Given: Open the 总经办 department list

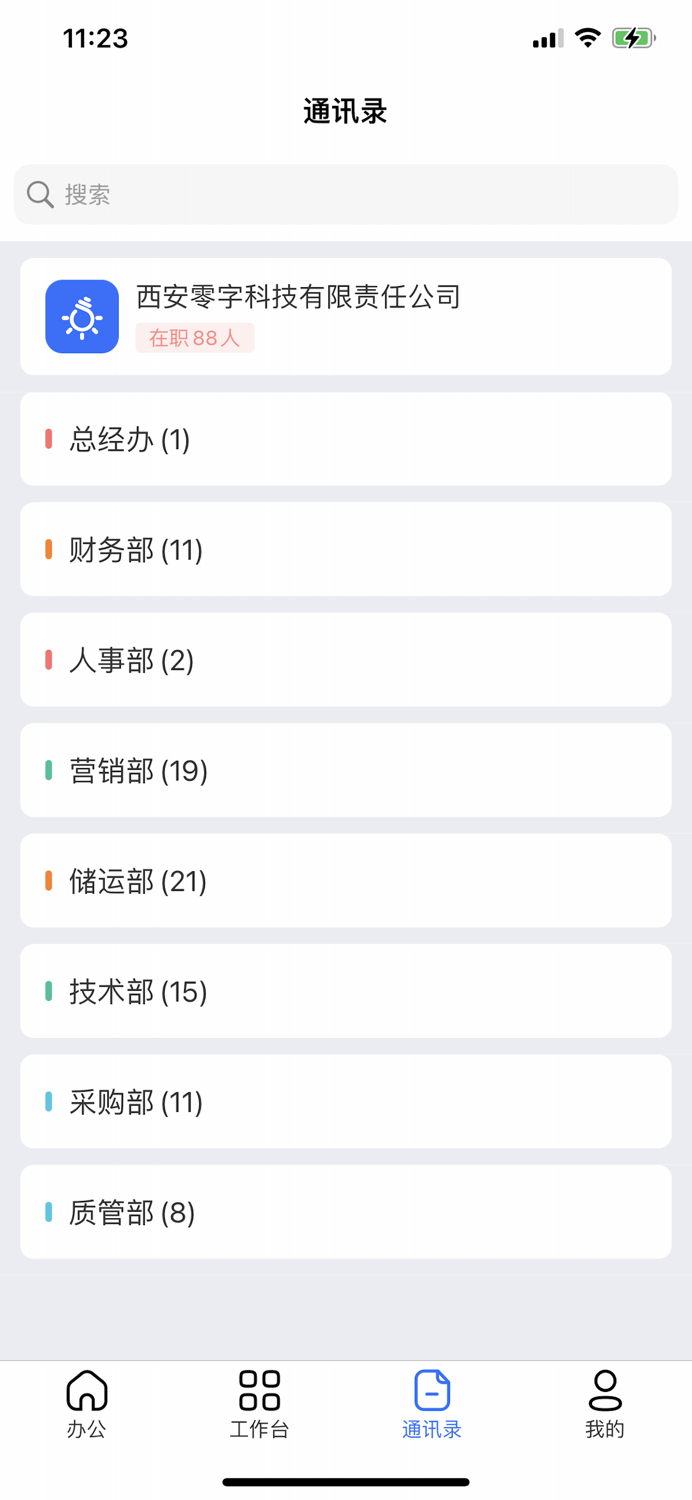Looking at the screenshot, I should tap(345, 438).
